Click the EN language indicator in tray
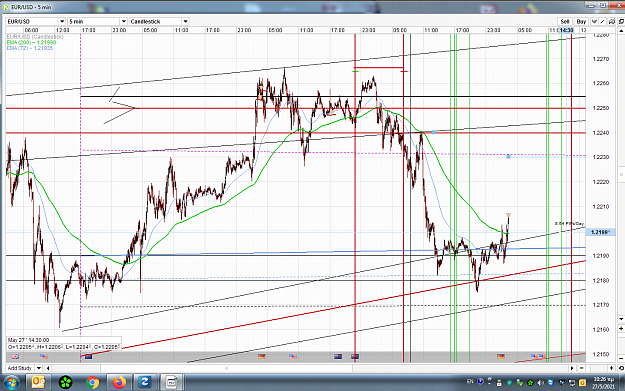This screenshot has width=625, height=391. click(x=470, y=382)
